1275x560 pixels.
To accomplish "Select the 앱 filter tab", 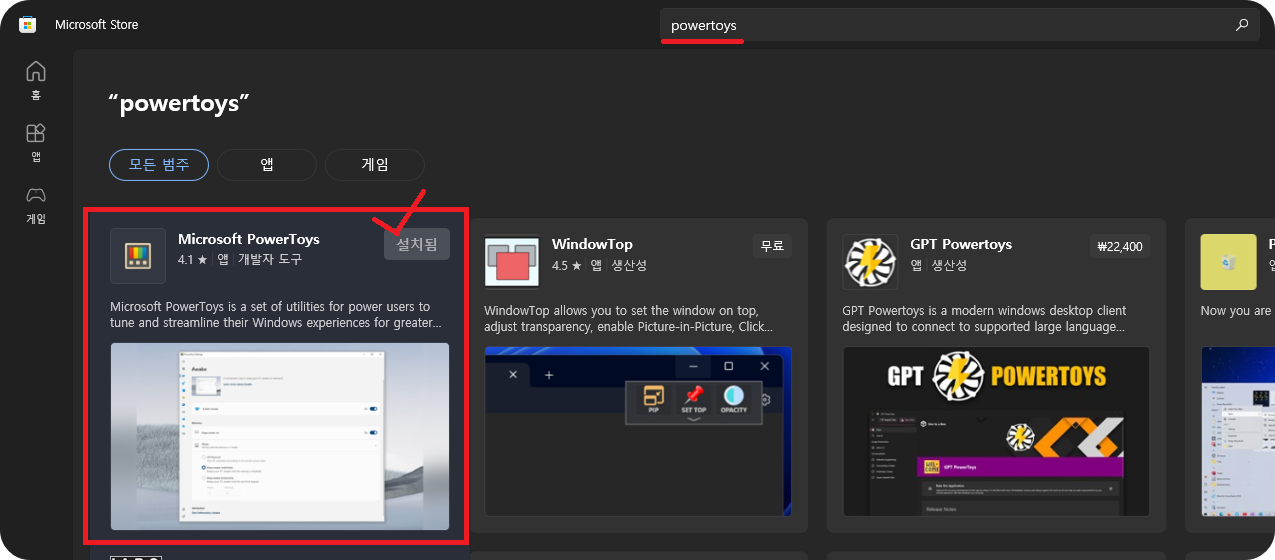I will tap(267, 164).
